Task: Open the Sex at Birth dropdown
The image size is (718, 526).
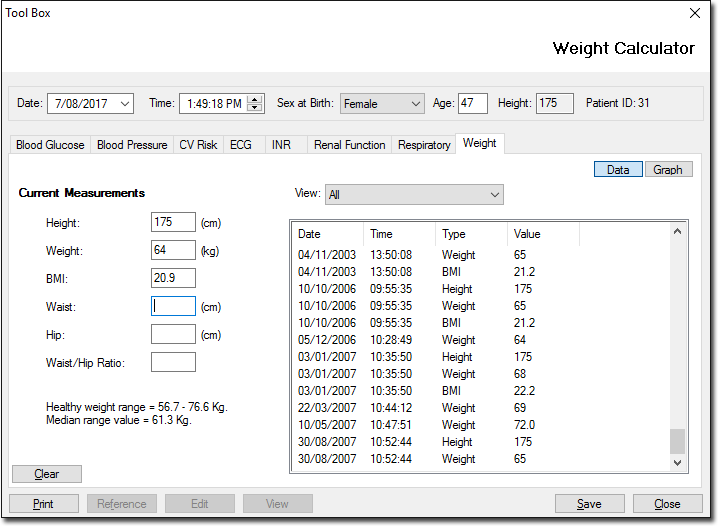Action: 382,104
